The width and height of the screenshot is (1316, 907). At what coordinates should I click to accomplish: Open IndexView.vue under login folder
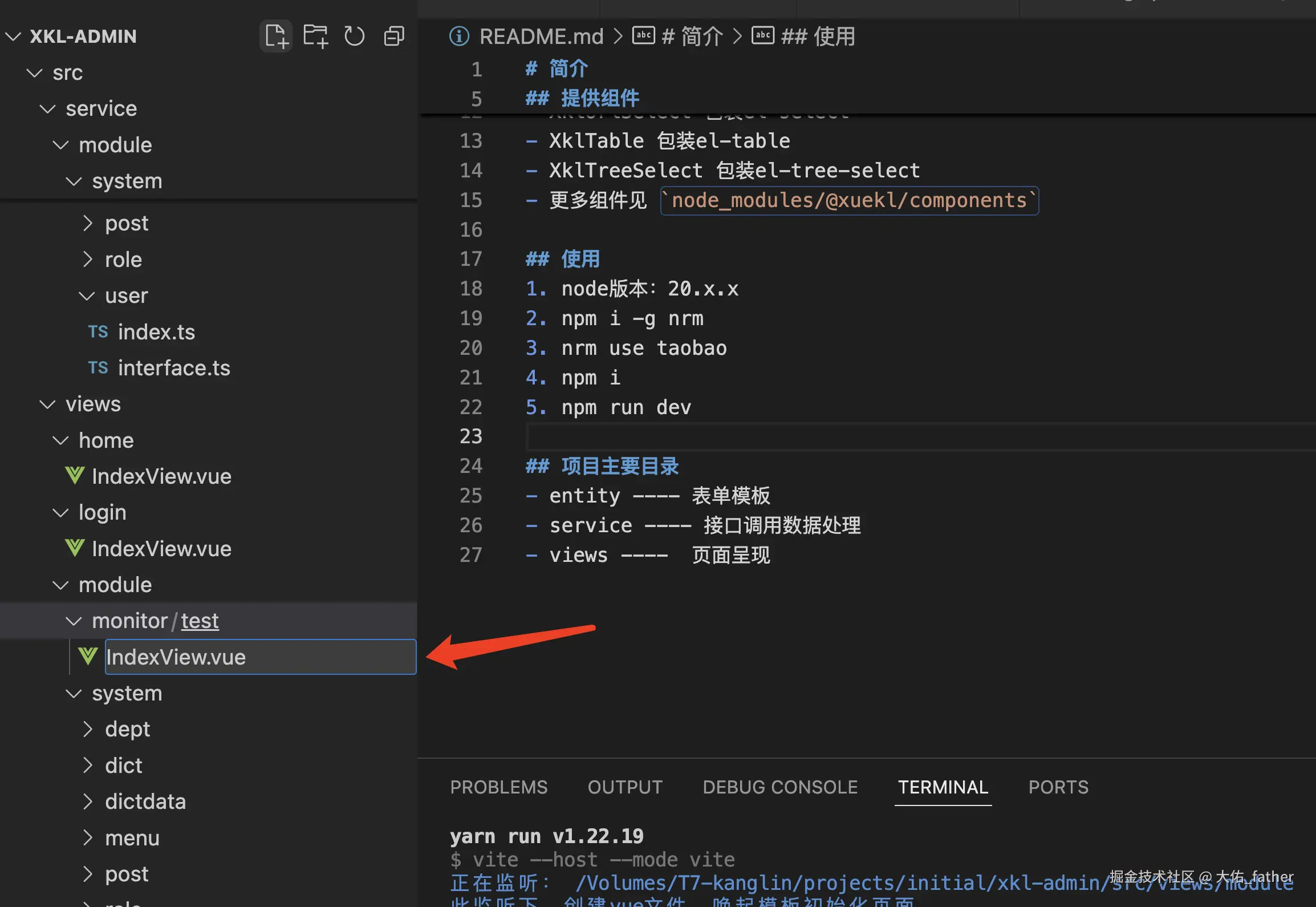(161, 549)
